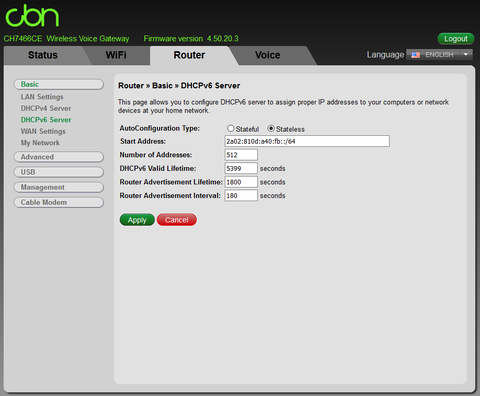
Task: Open DHCPv6 Server page
Action: [x=46, y=120]
